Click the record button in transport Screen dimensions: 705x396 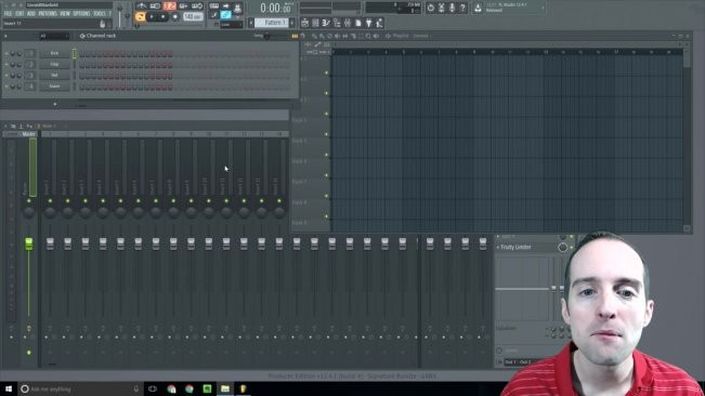(175, 17)
